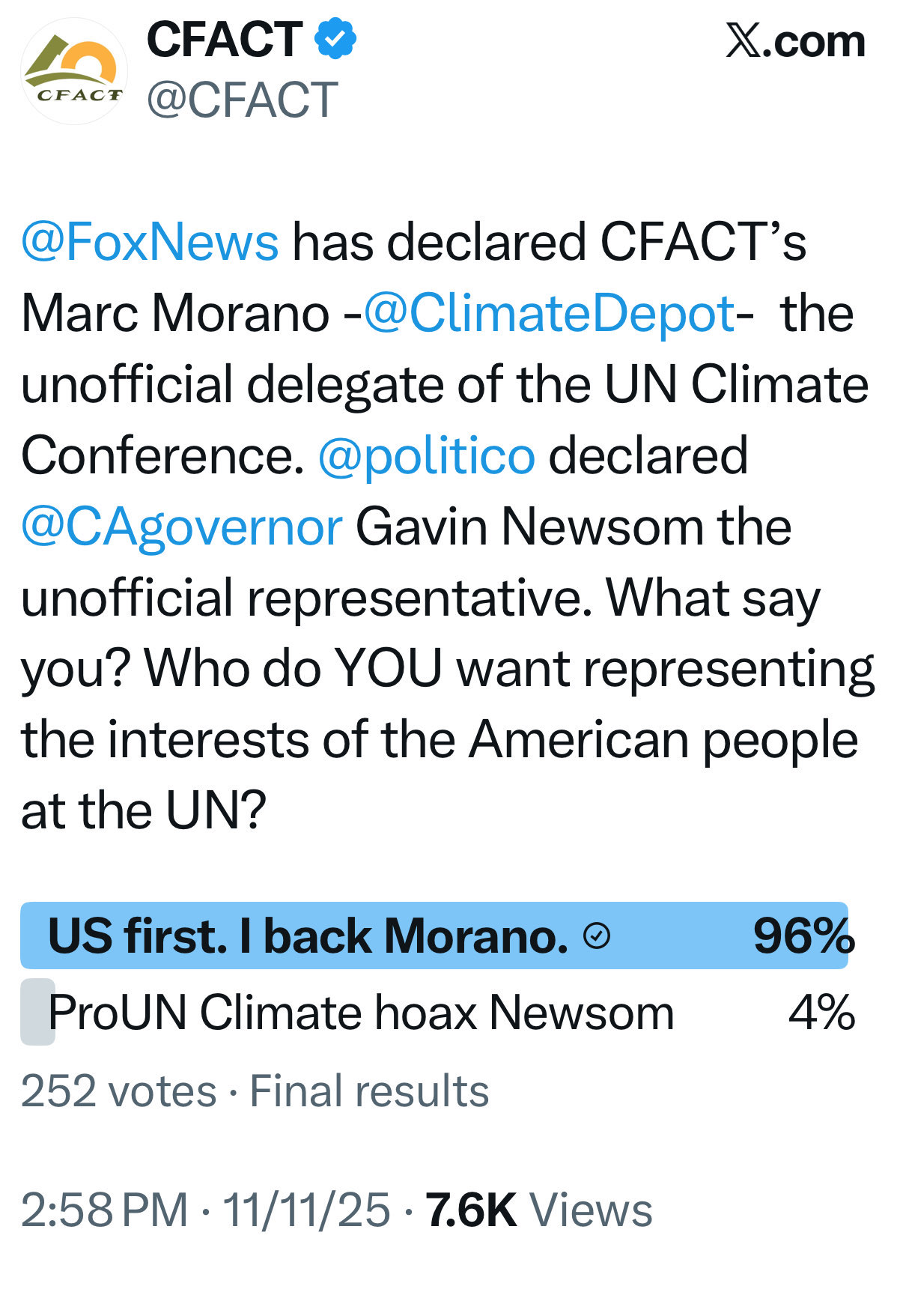
Task: Click the "Final results" label
Action: [x=369, y=1091]
